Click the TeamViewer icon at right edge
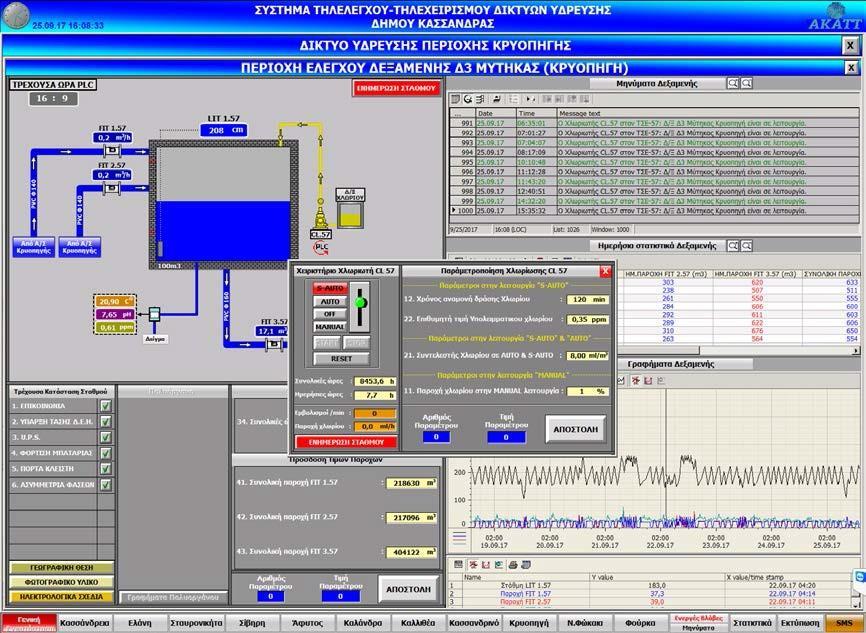Image resolution: width=866 pixels, height=633 pixels. (860, 576)
